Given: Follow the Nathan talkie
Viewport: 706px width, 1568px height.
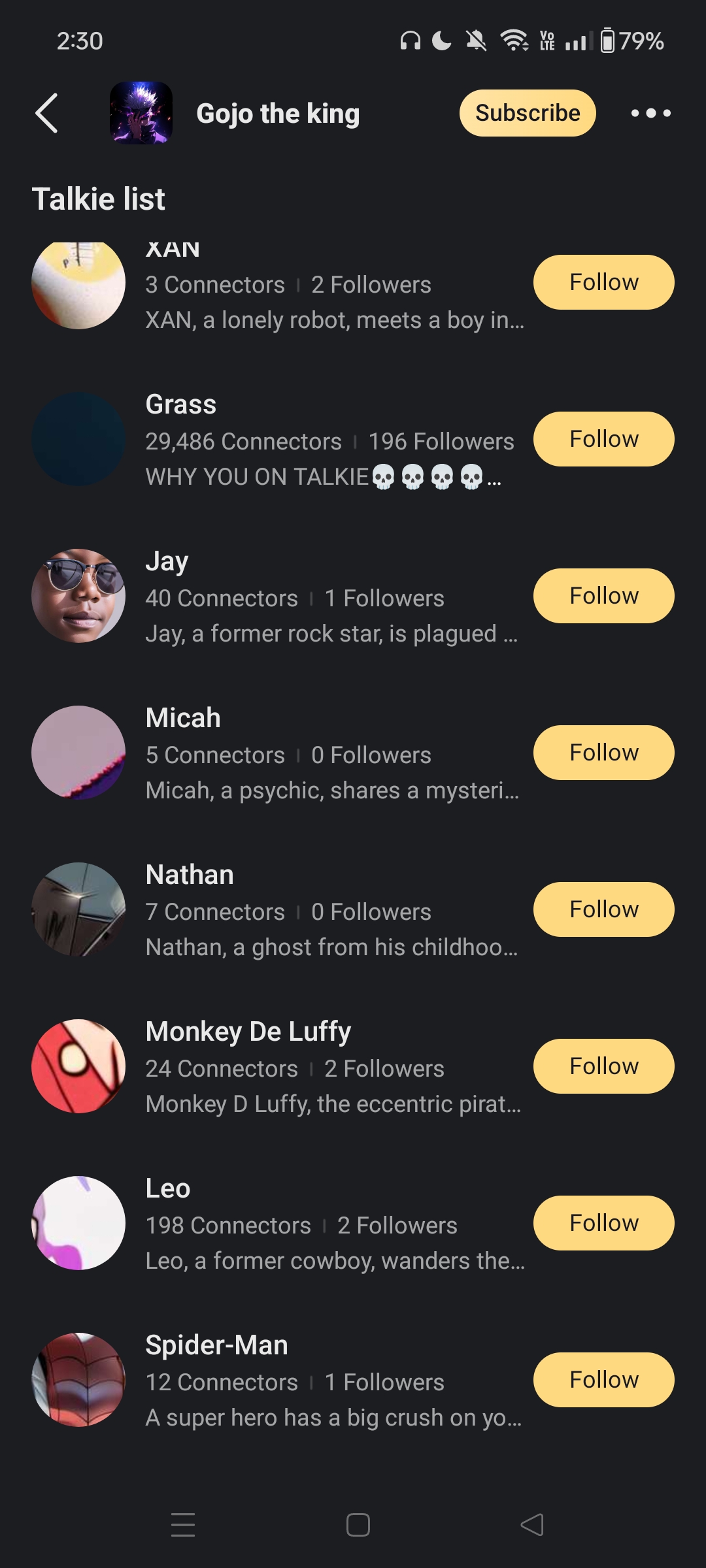Looking at the screenshot, I should coord(603,909).
